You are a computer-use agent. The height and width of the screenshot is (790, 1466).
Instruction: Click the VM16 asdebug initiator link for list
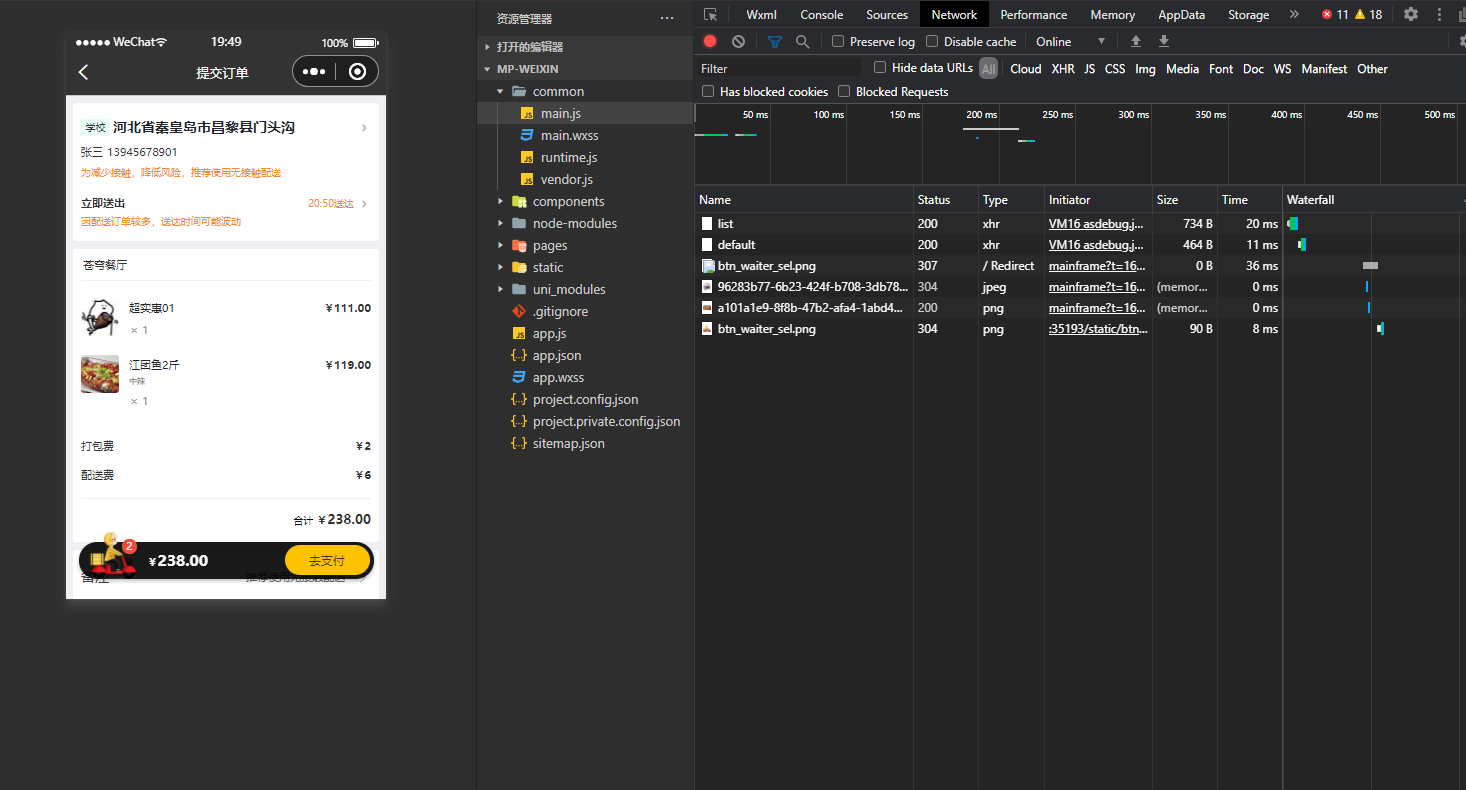1095,224
